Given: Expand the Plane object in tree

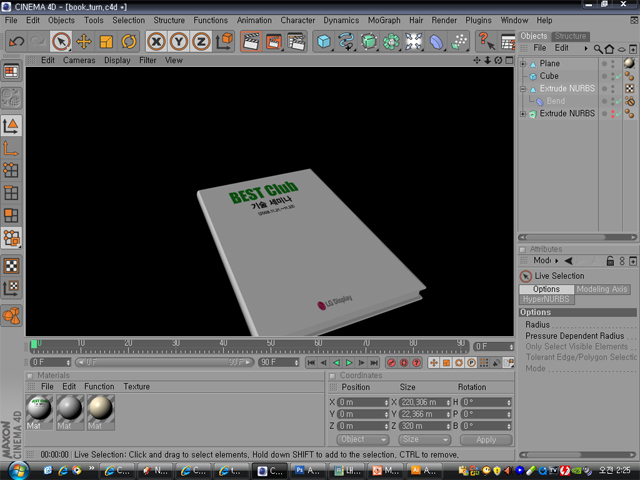Looking at the screenshot, I should point(523,64).
